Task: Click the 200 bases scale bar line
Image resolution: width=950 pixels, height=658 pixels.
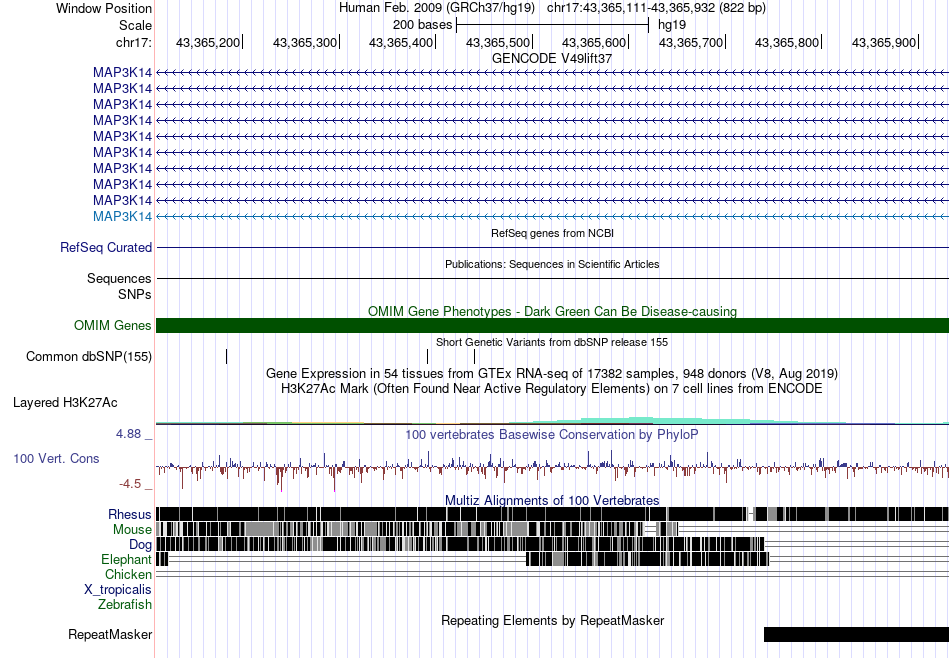Action: click(553, 25)
